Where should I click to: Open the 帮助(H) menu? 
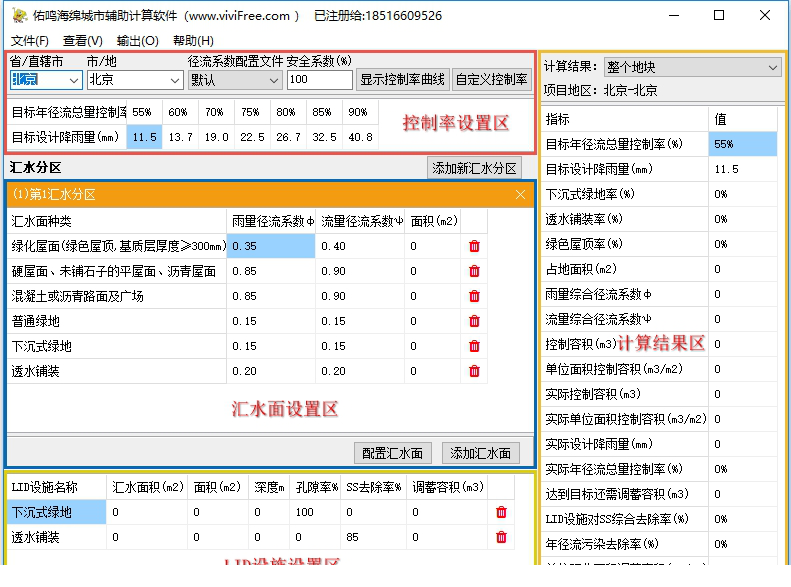(x=193, y=41)
